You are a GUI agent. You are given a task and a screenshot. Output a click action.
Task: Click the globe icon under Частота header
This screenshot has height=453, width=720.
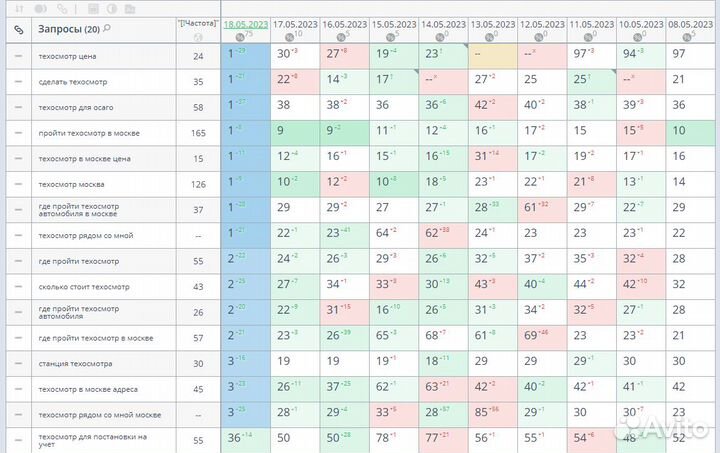(198, 37)
